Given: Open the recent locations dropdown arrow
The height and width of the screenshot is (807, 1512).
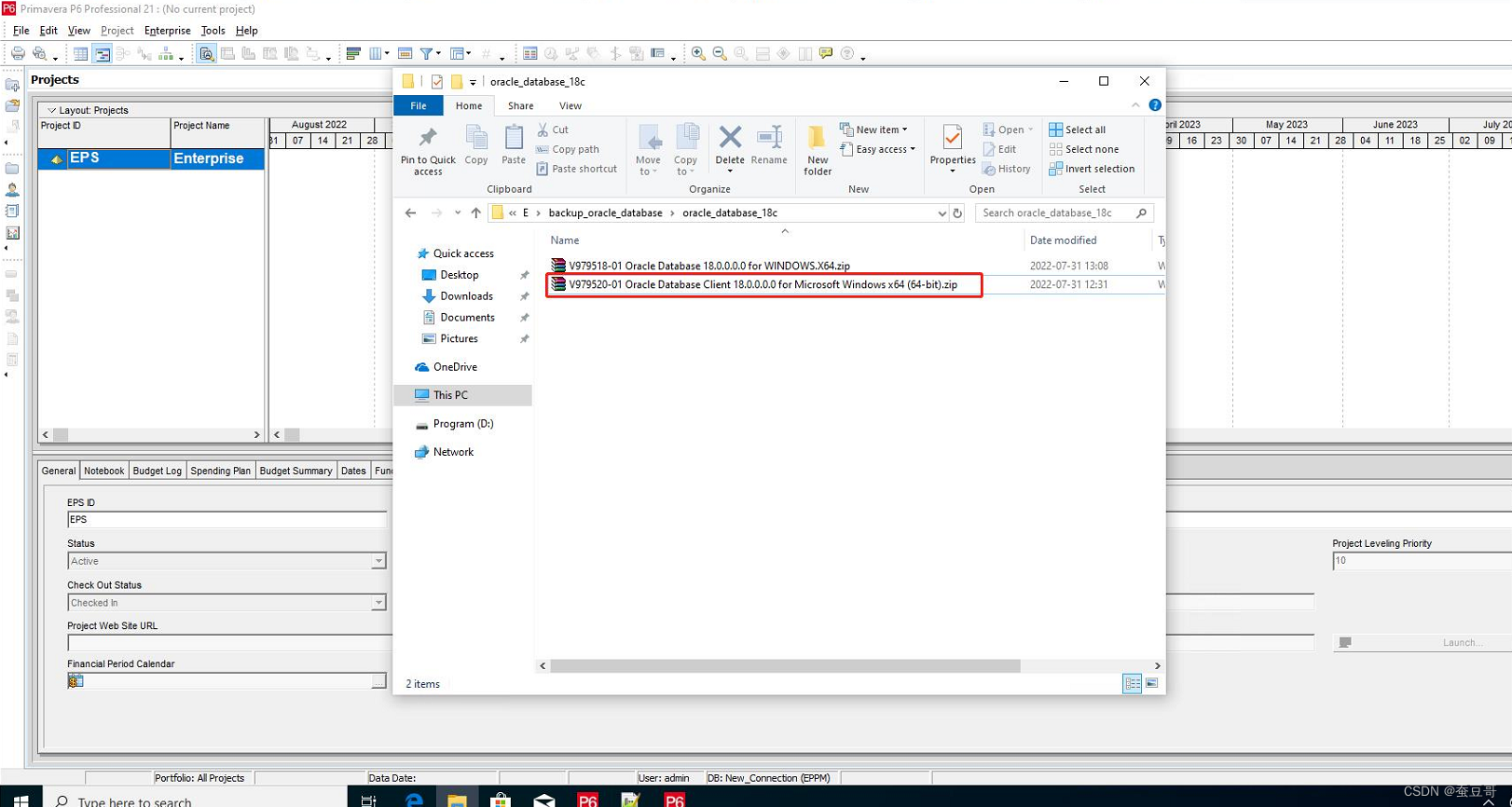Looking at the screenshot, I should tap(458, 213).
